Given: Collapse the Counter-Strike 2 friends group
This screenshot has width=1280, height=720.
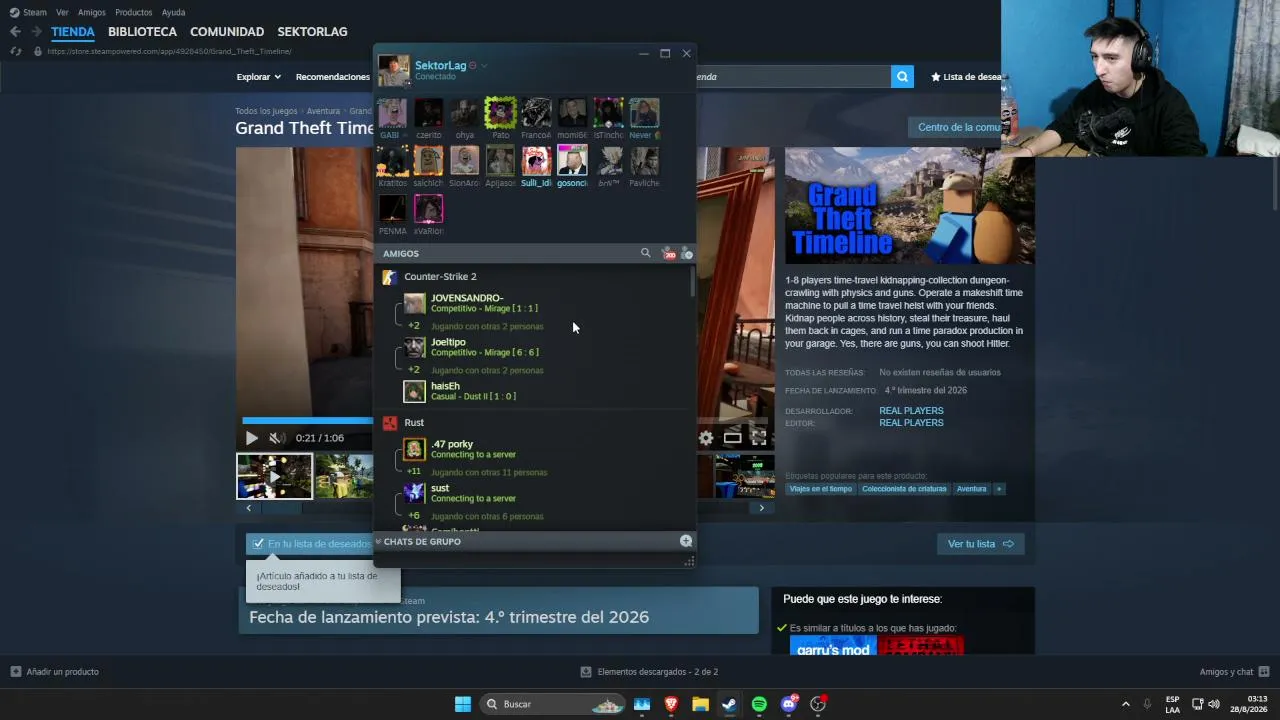Looking at the screenshot, I should click(x=440, y=277).
